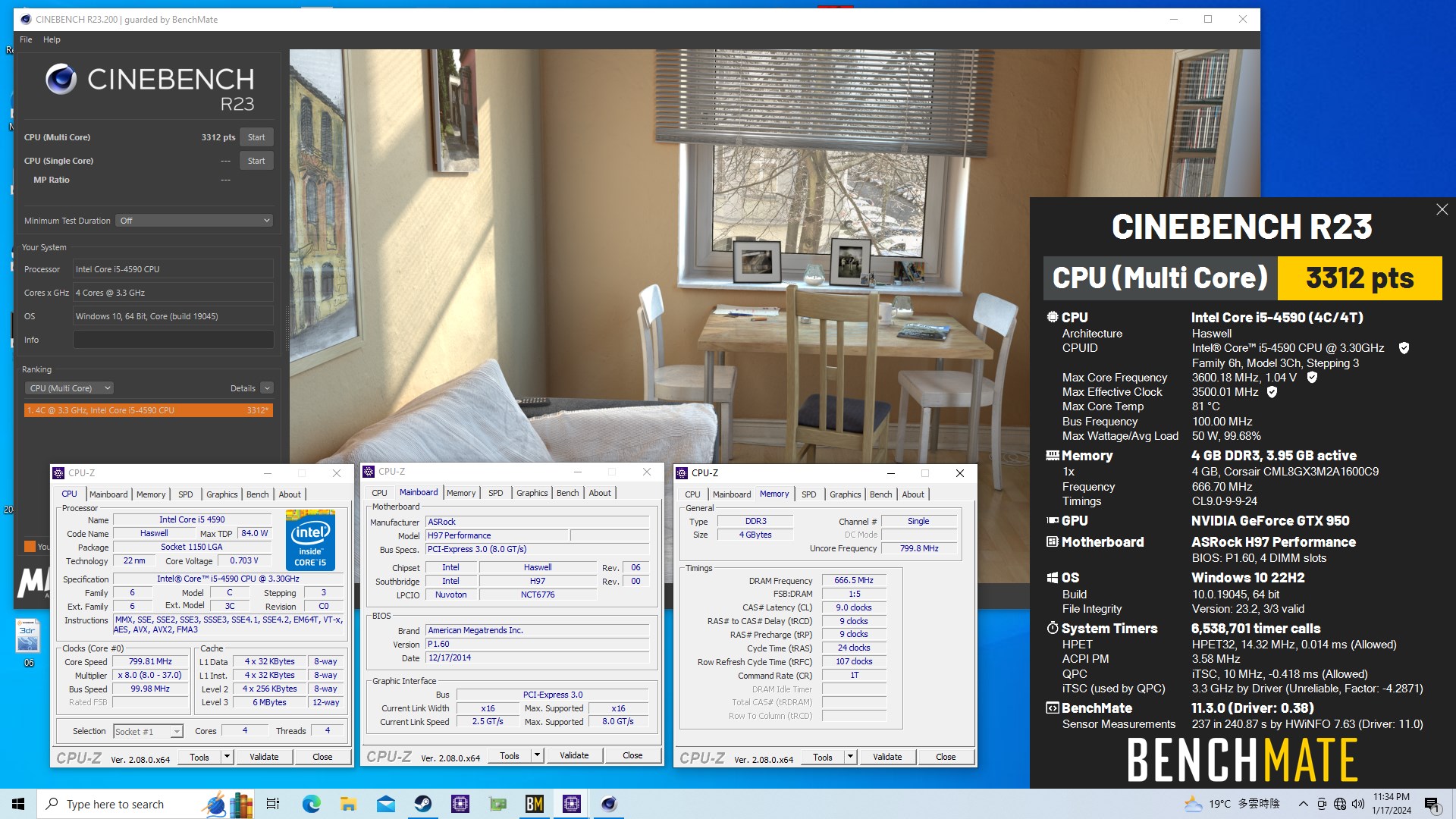This screenshot has height=819, width=1456.
Task: Open the notification center icon
Action: click(1432, 805)
